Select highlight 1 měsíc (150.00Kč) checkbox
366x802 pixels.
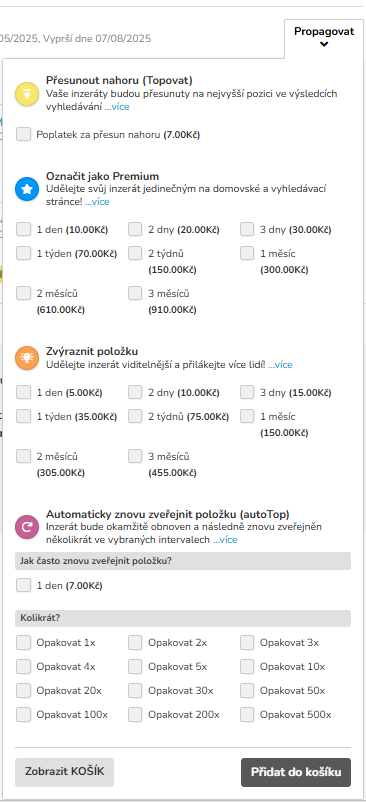(247, 416)
